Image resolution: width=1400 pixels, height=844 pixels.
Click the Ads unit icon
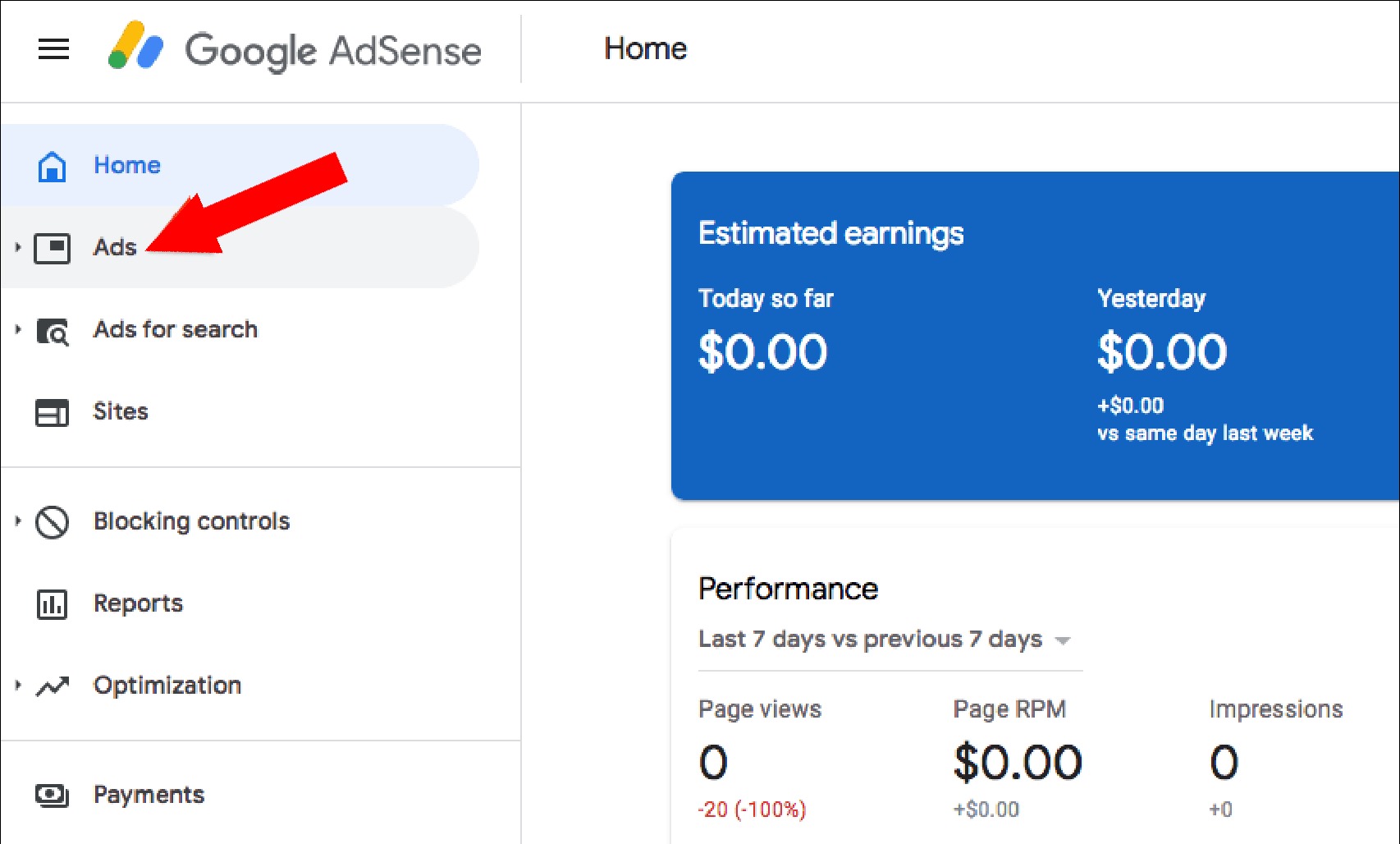[x=52, y=248]
